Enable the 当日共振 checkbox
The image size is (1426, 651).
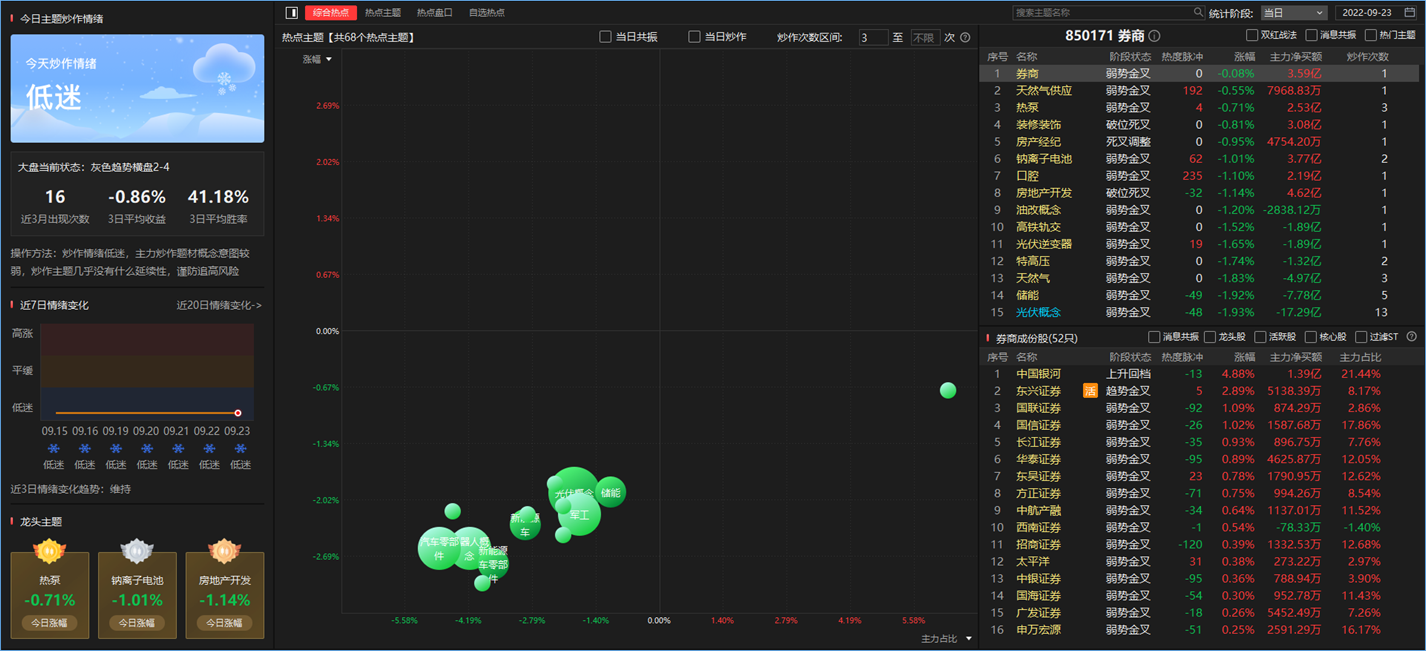605,37
